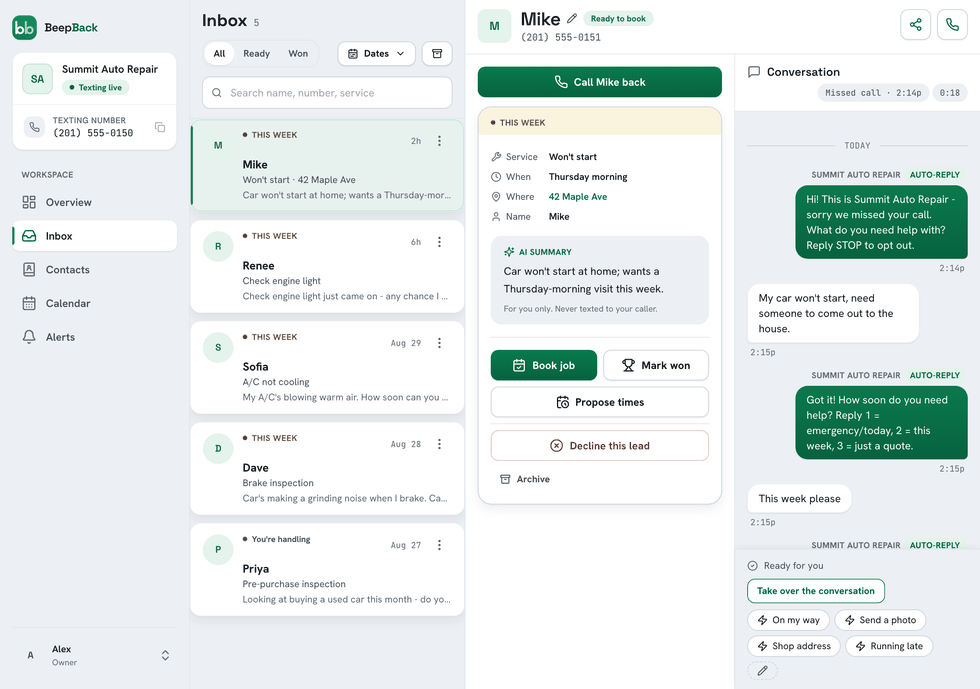This screenshot has width=980, height=689.
Task: Click the P avatar on Priya's card
Action: (x=218, y=550)
